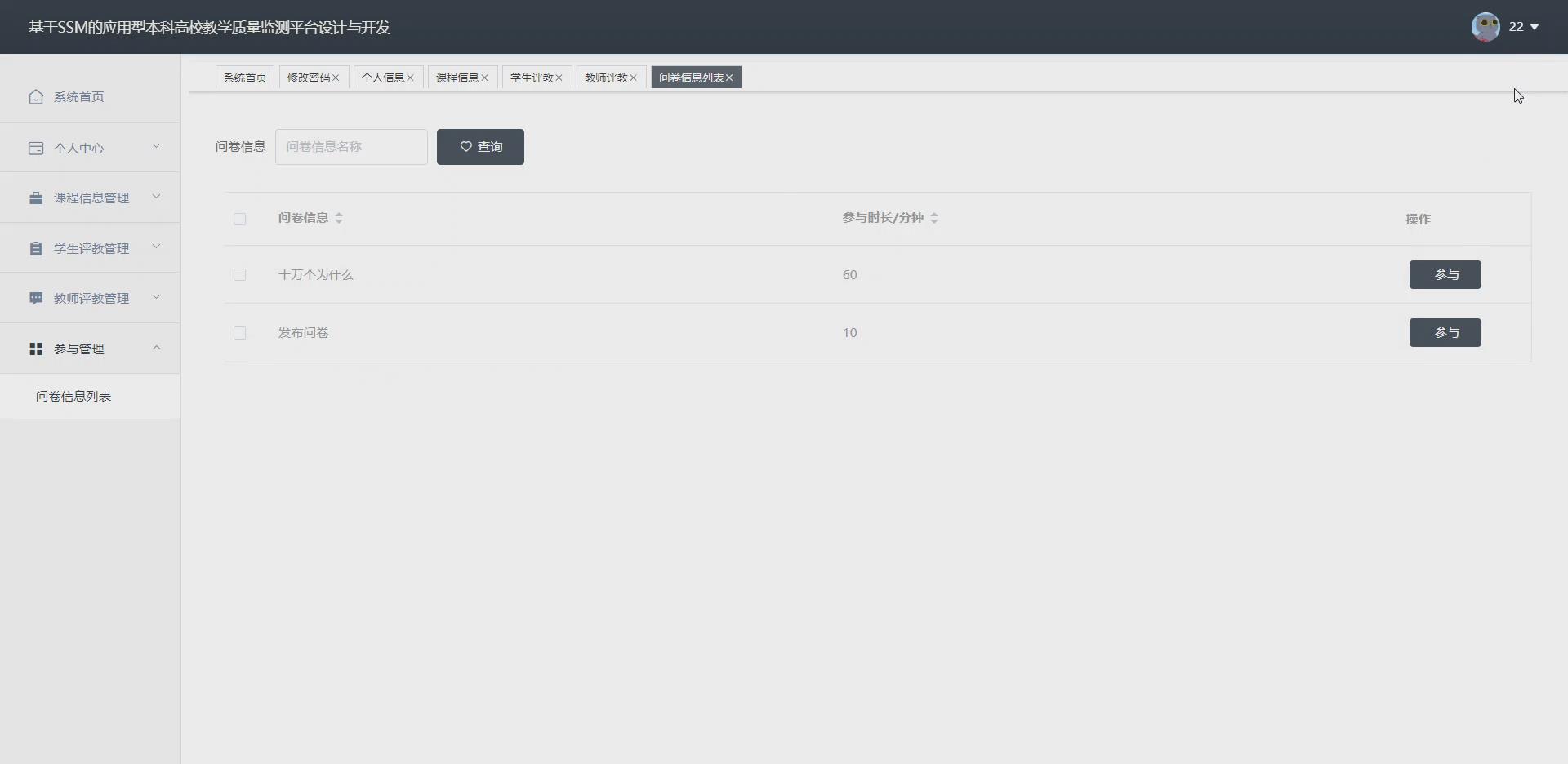Screen dimensions: 1568x764
Task: Click the user avatar in the top right
Action: 1485,26
